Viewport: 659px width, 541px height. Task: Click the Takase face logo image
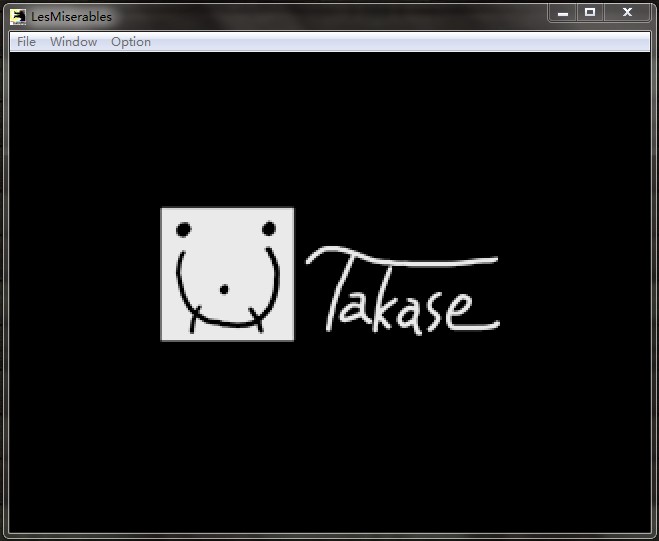(227, 274)
